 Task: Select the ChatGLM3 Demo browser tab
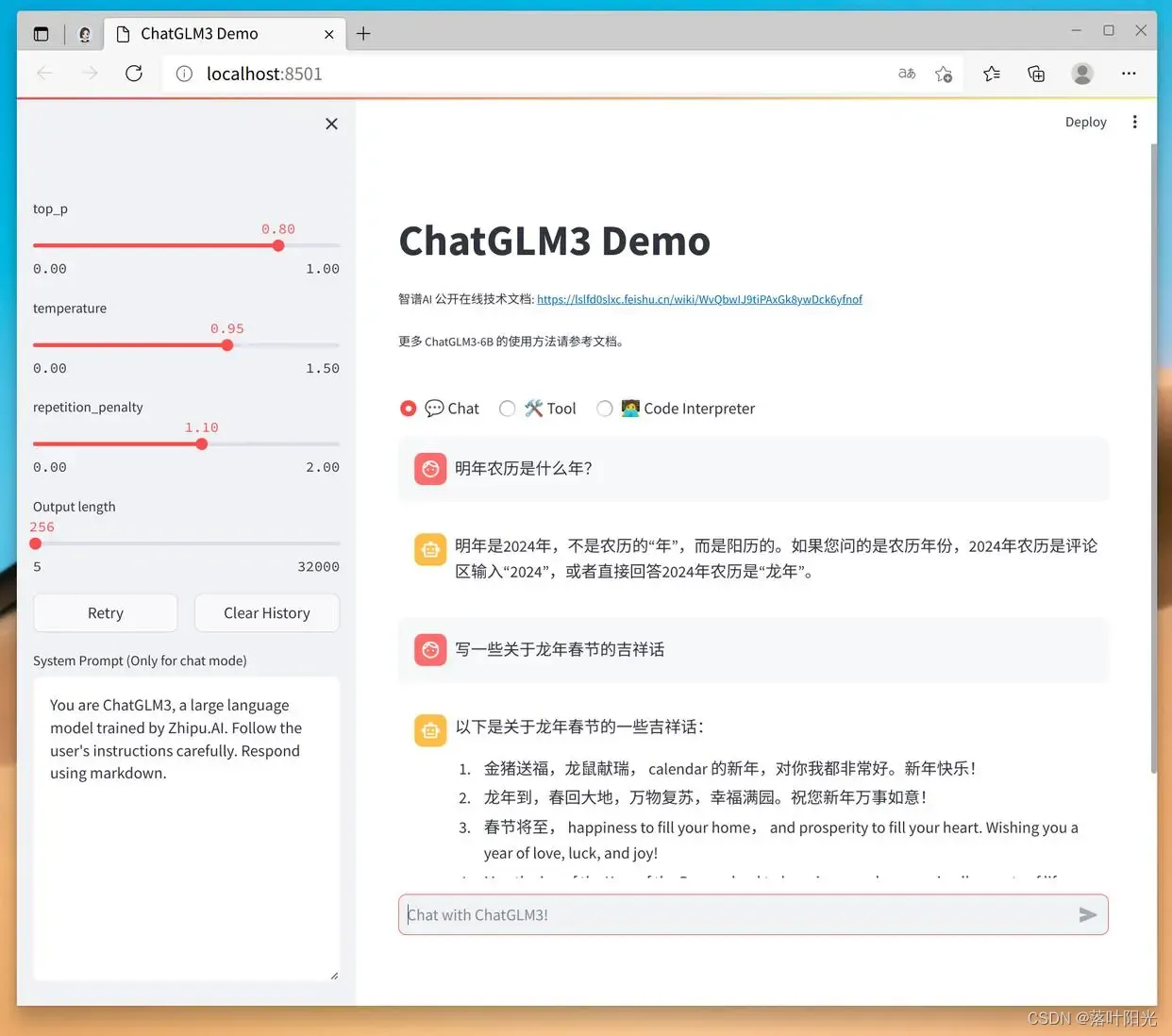click(x=226, y=34)
